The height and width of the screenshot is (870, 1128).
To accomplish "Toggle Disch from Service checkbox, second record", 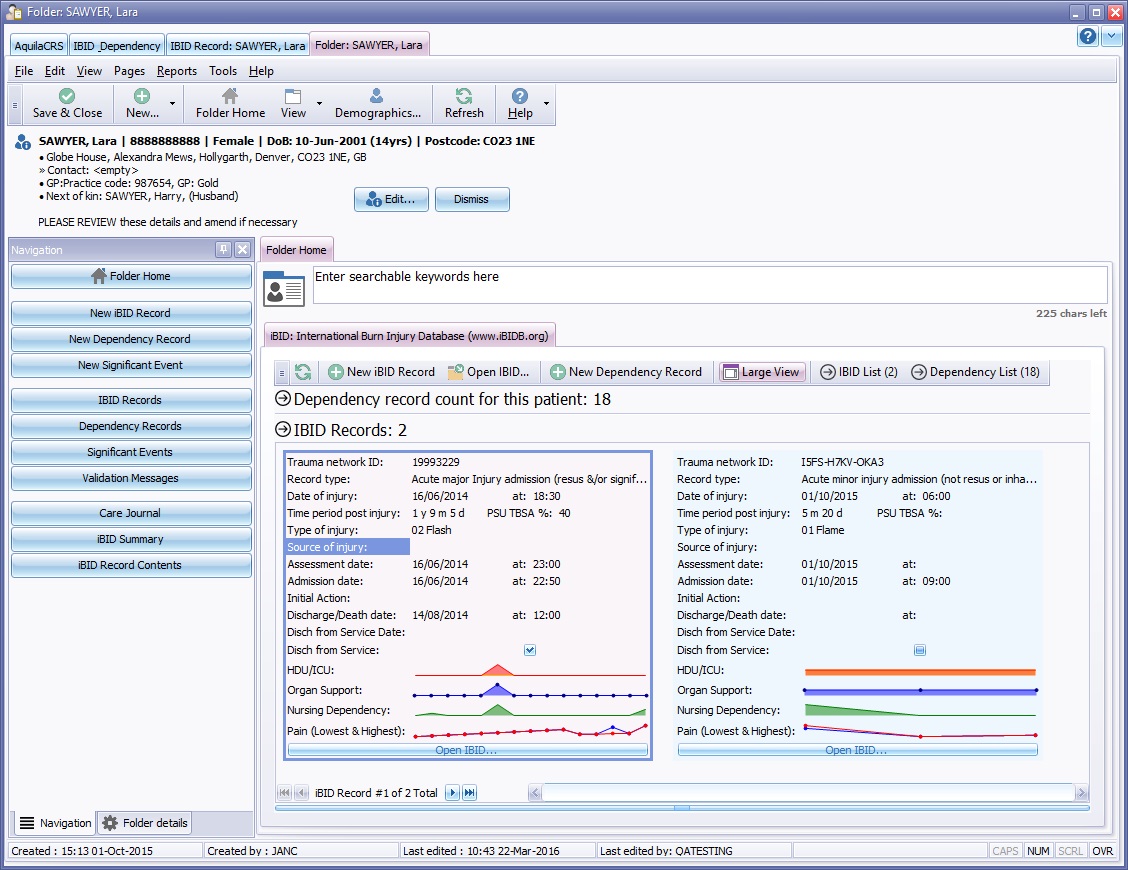I will (x=920, y=650).
